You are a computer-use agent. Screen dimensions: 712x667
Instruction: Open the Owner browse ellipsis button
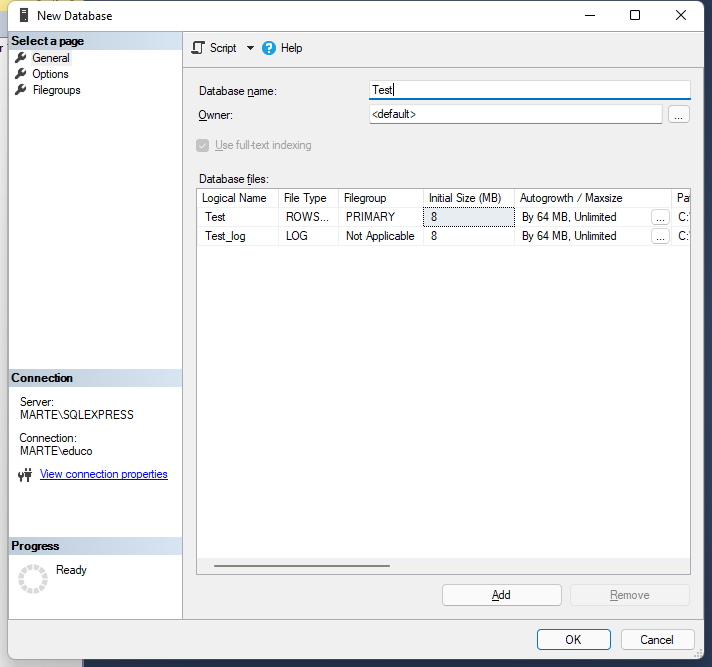(678, 114)
